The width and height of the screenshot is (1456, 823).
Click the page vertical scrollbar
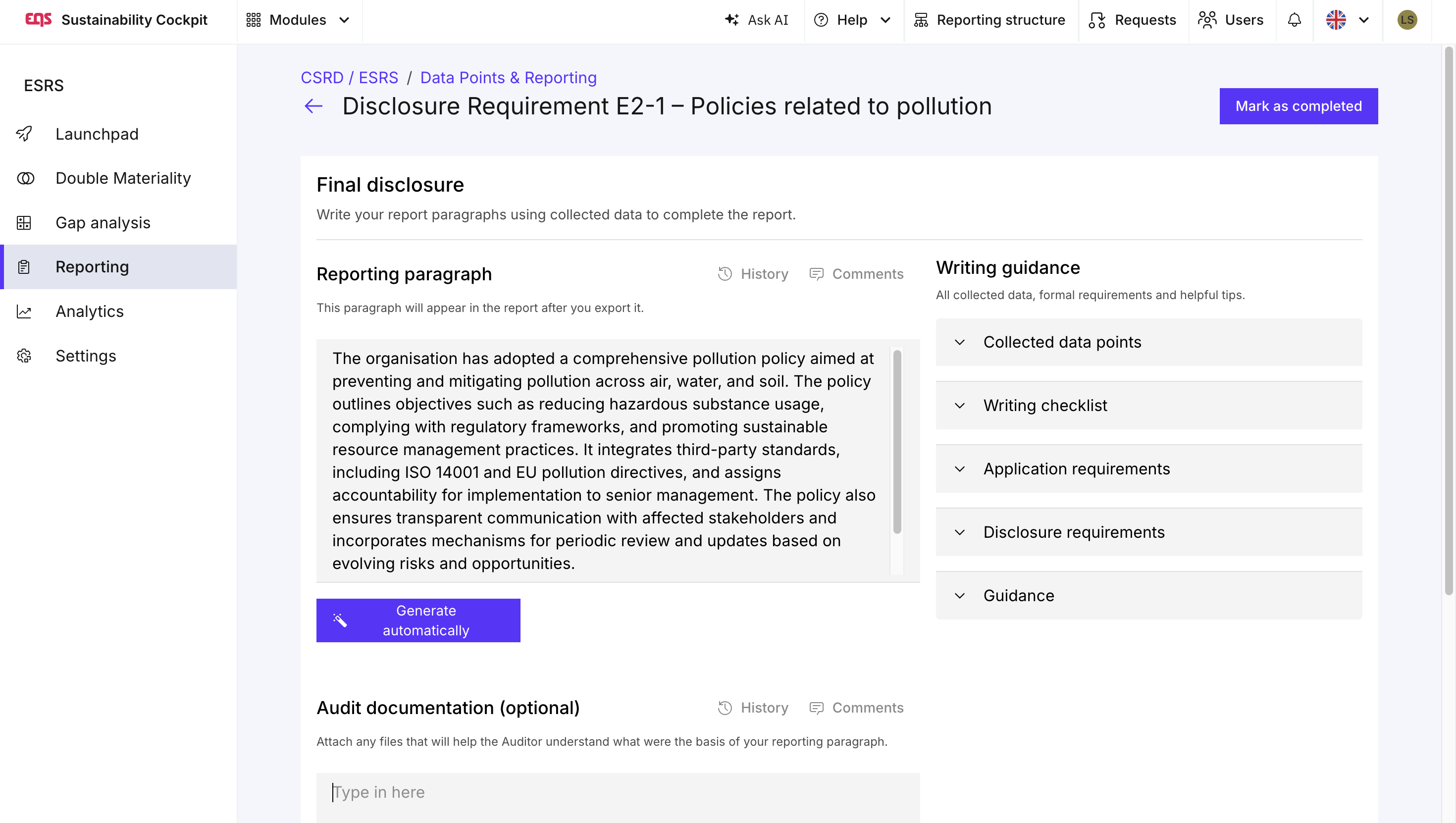click(1449, 320)
